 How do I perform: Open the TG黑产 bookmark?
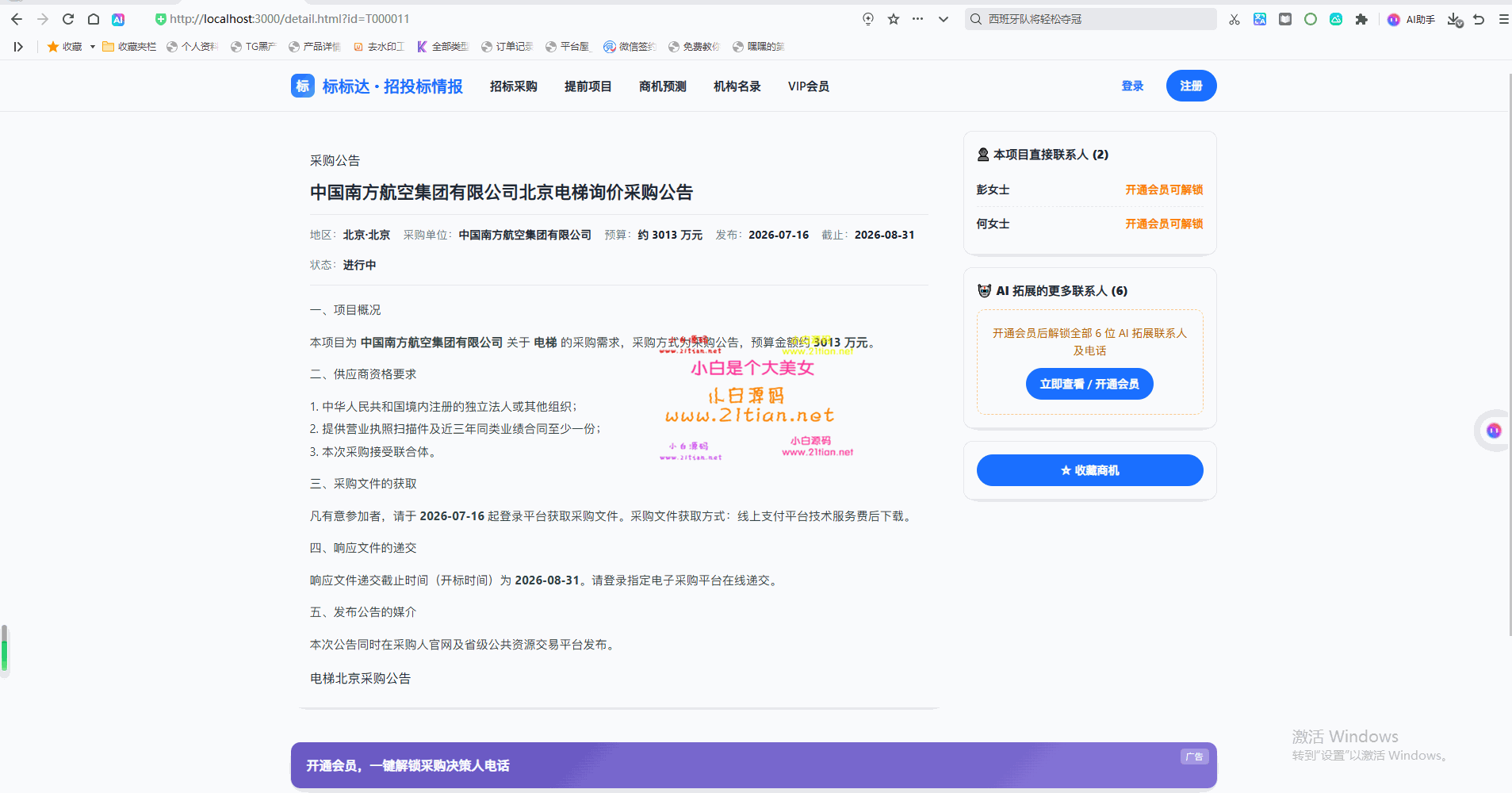(x=254, y=47)
